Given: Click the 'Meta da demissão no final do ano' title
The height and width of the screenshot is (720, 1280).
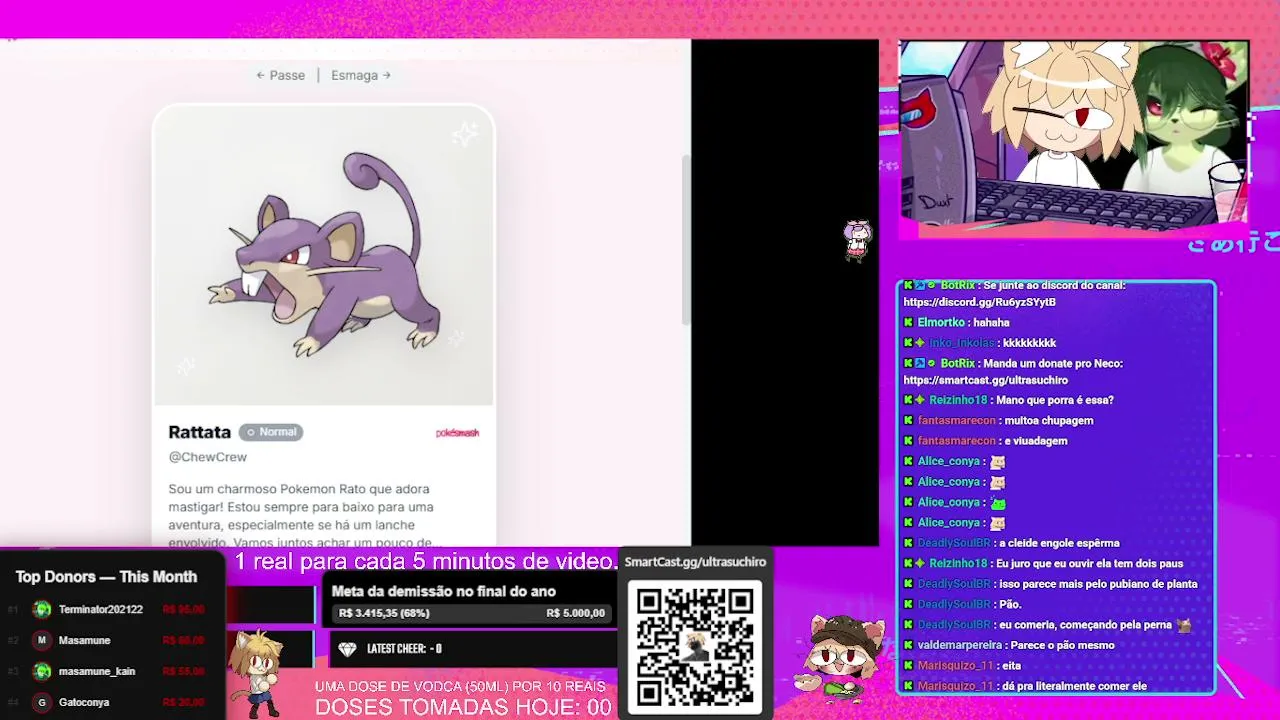Looking at the screenshot, I should tap(443, 591).
